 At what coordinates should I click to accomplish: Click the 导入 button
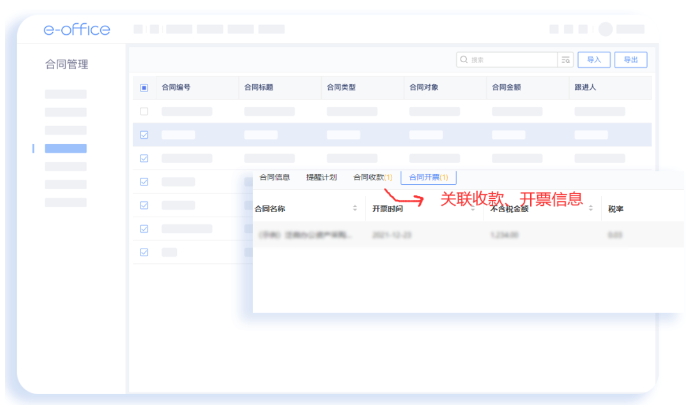(595, 60)
